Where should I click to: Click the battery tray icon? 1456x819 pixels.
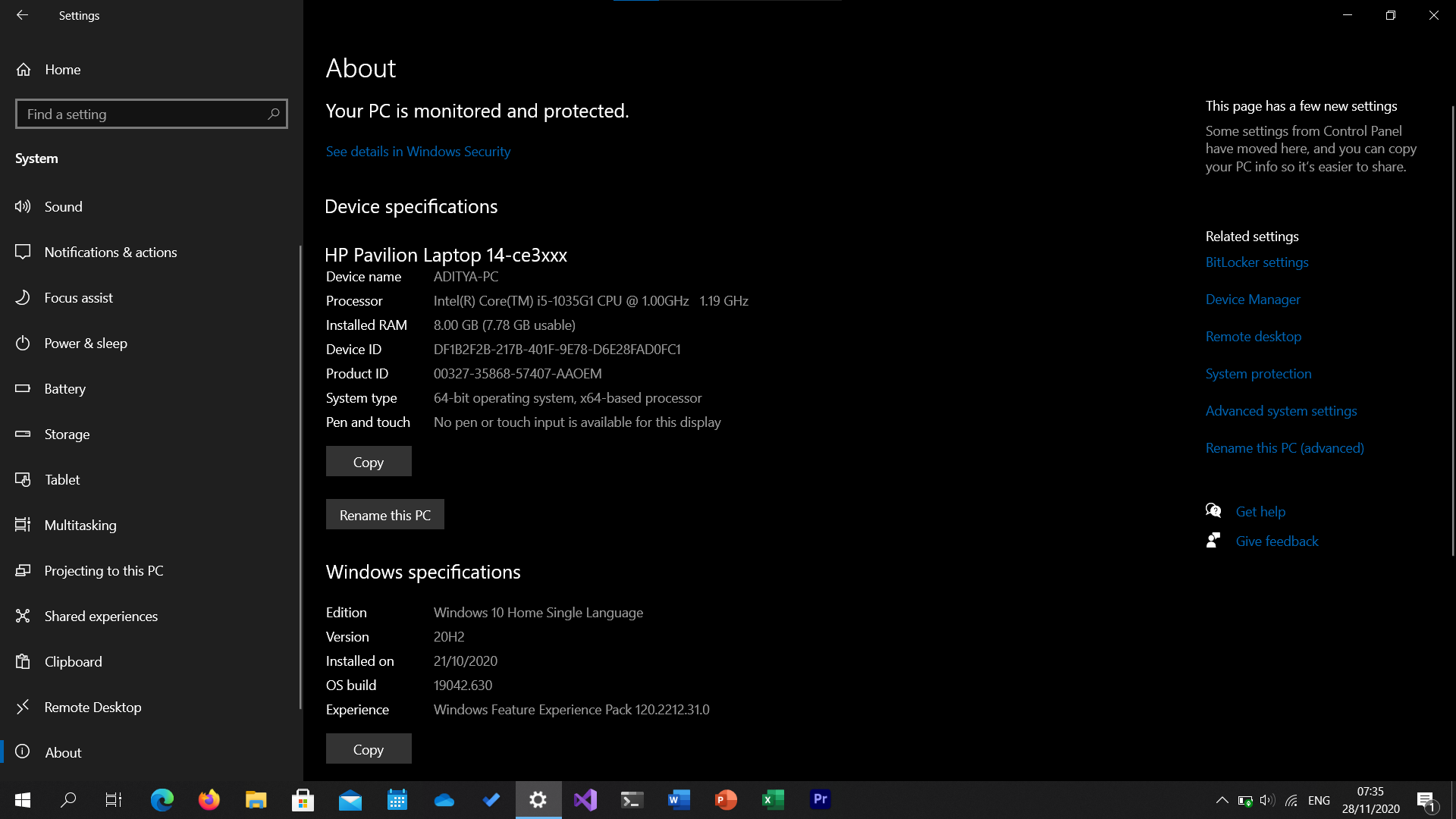click(x=1244, y=800)
